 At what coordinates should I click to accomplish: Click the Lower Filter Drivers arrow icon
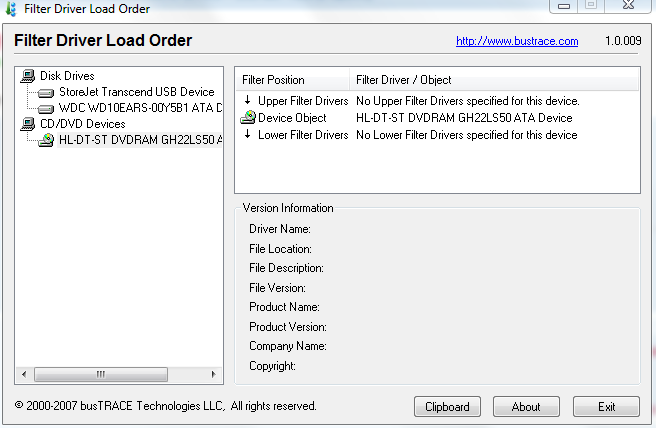click(x=248, y=134)
